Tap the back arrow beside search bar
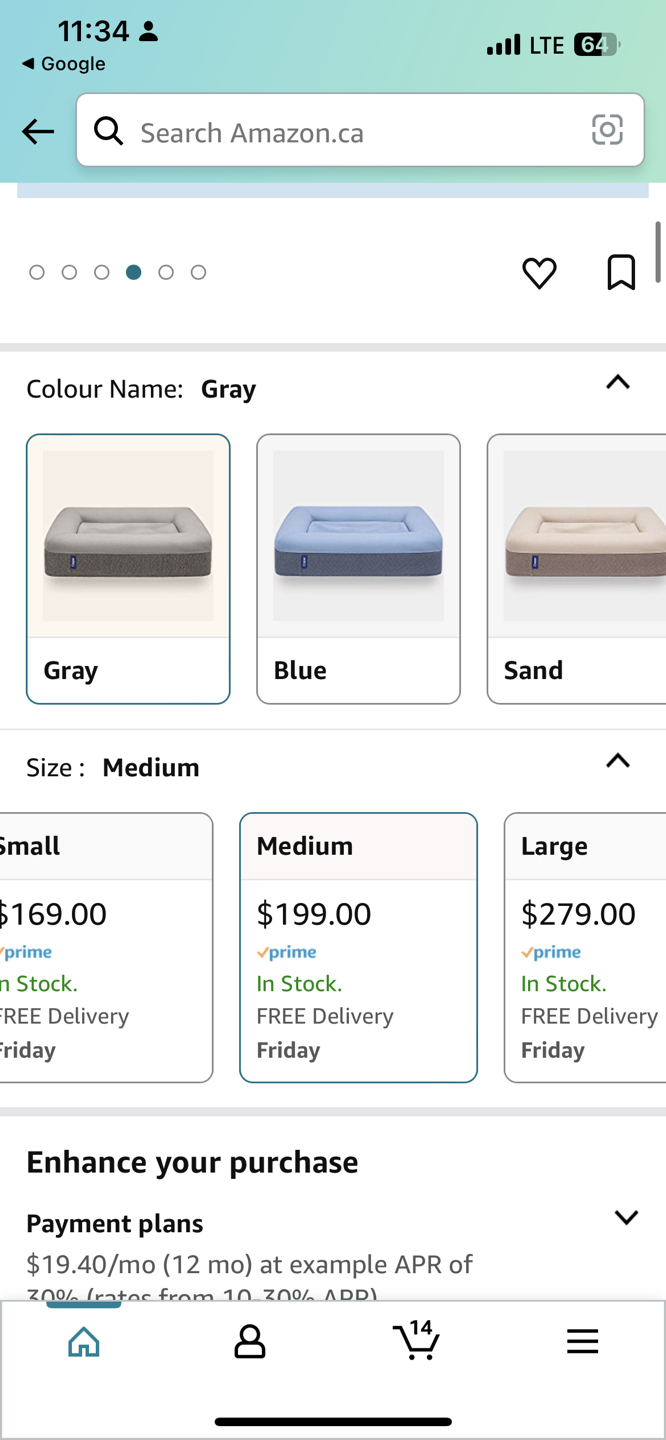Viewport: 666px width, 1440px height. [x=38, y=131]
